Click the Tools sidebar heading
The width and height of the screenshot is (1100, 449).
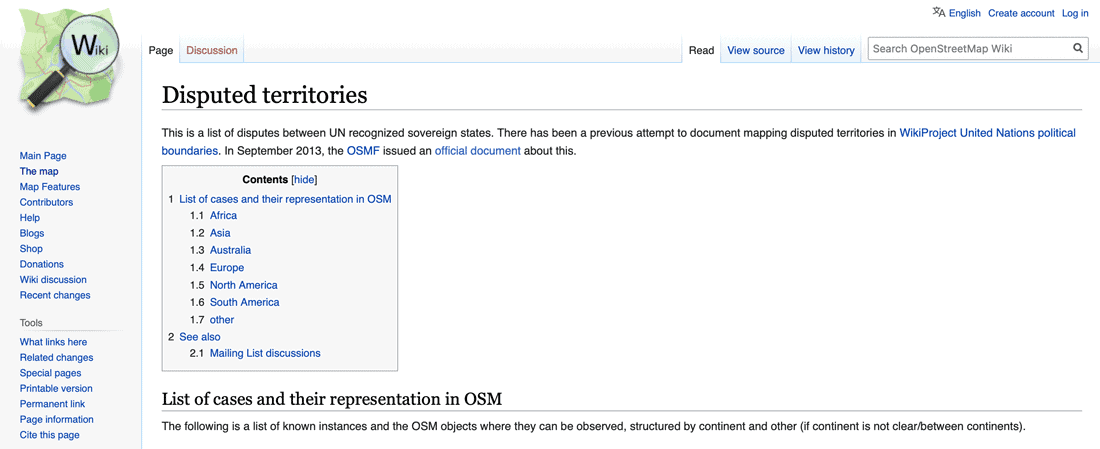(x=31, y=323)
